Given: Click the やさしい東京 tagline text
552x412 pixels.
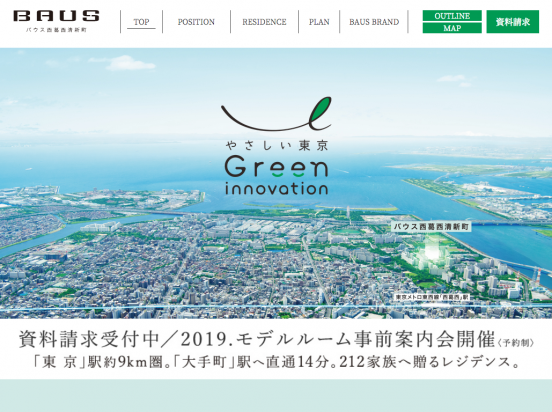Looking at the screenshot, I should tap(277, 146).
